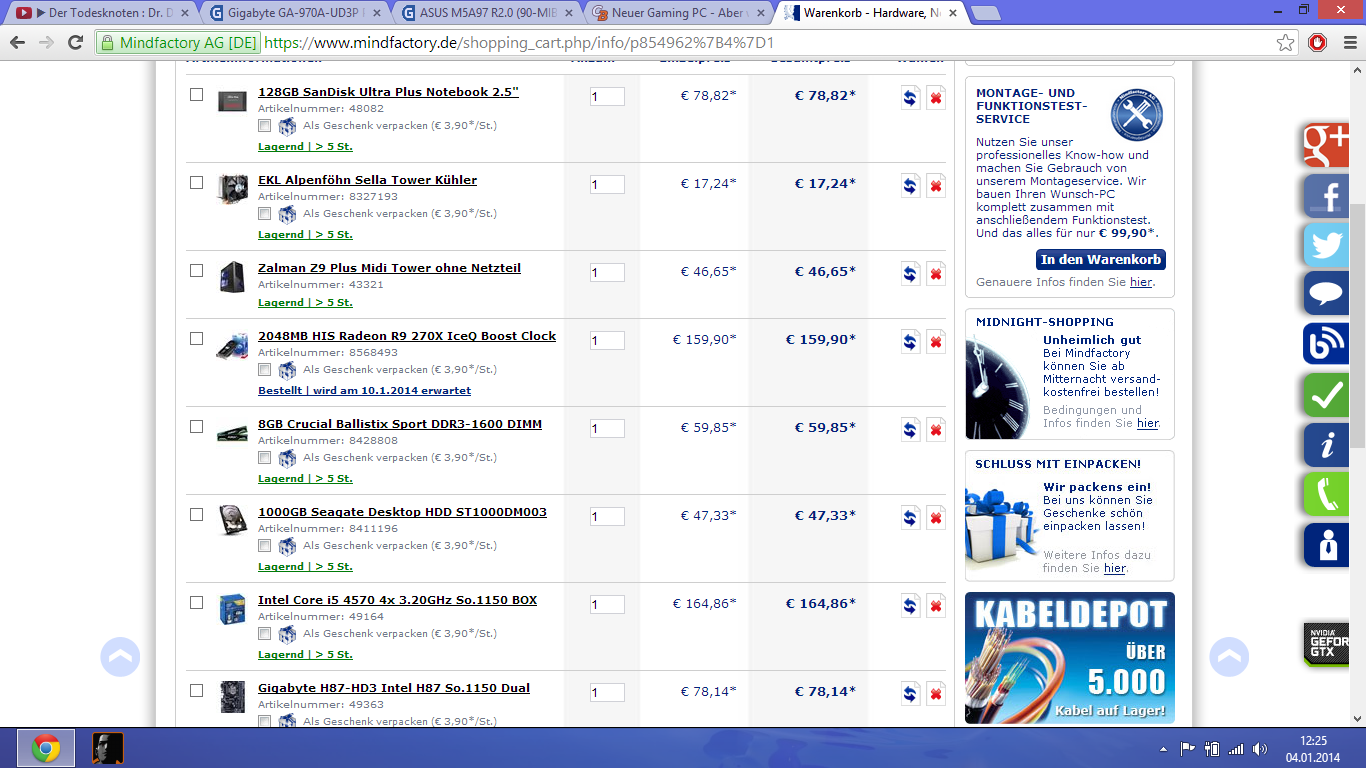
Task: Select the SanDisk Ultra Plus row checkbox
Action: 196,95
